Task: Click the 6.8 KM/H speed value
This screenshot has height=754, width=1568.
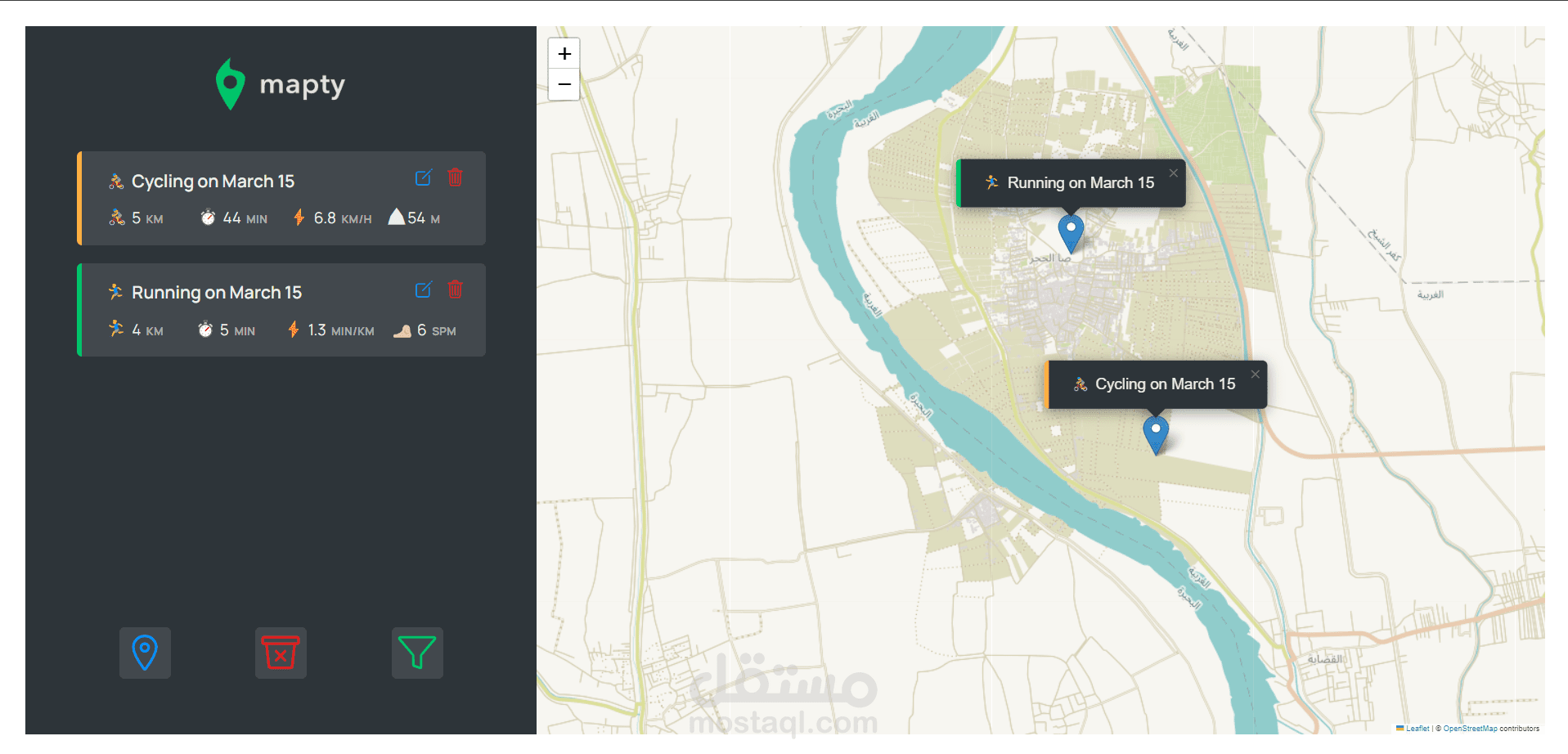Action: click(x=343, y=218)
